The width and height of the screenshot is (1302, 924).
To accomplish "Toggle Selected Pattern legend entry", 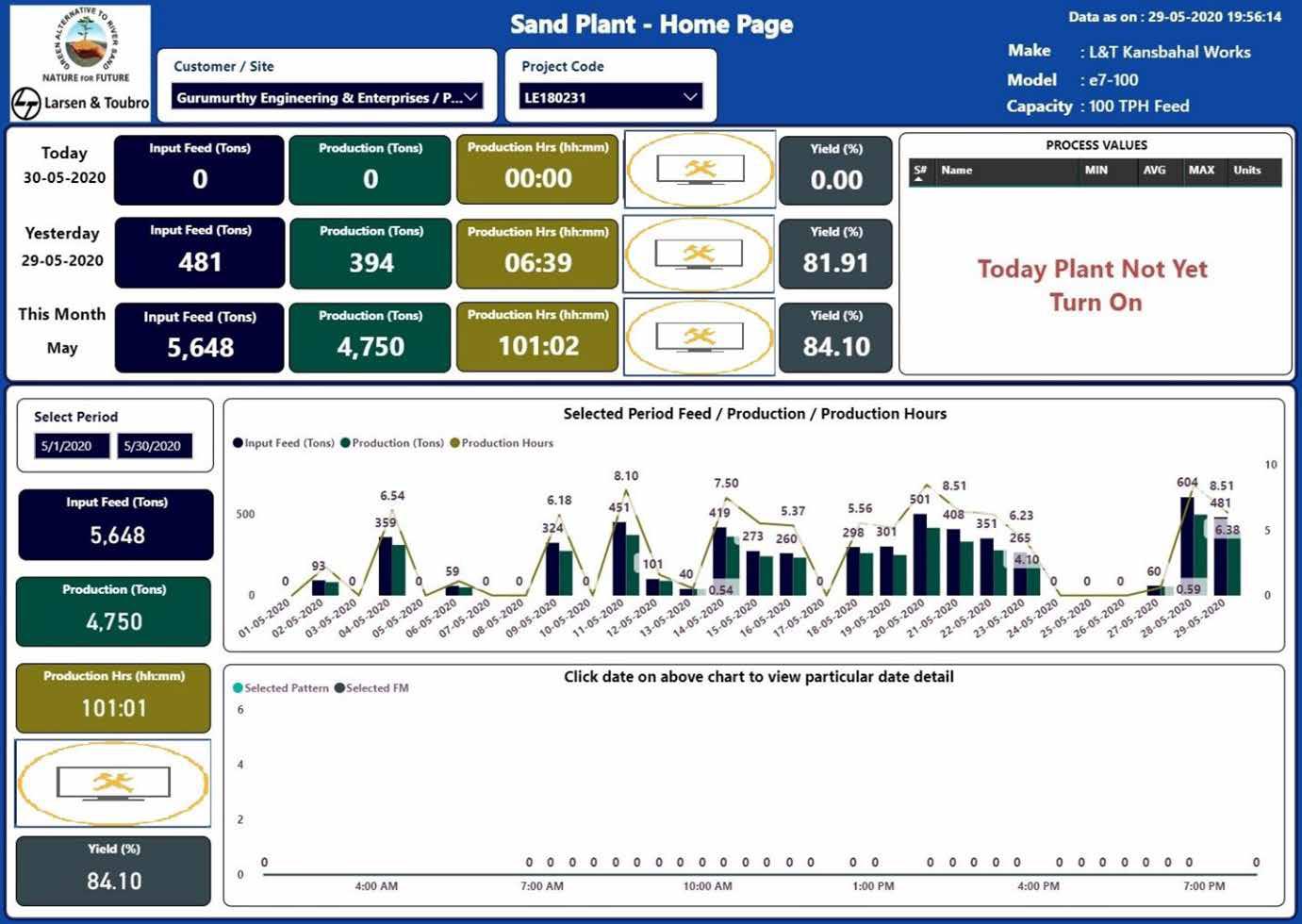I will (281, 688).
